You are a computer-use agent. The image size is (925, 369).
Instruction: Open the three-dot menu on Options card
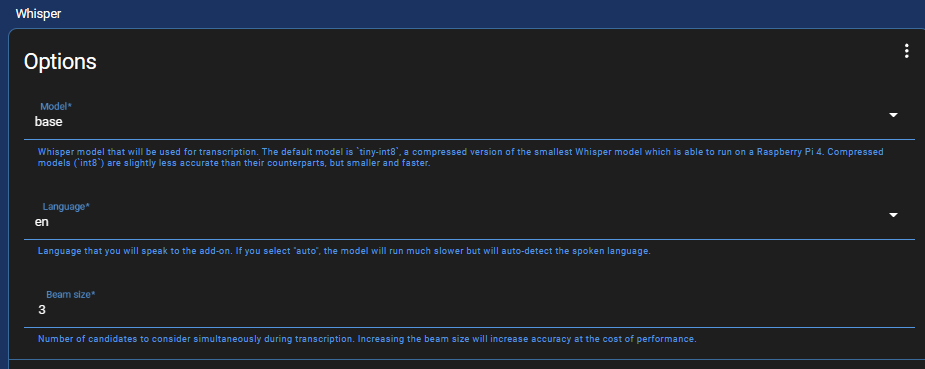(x=907, y=51)
